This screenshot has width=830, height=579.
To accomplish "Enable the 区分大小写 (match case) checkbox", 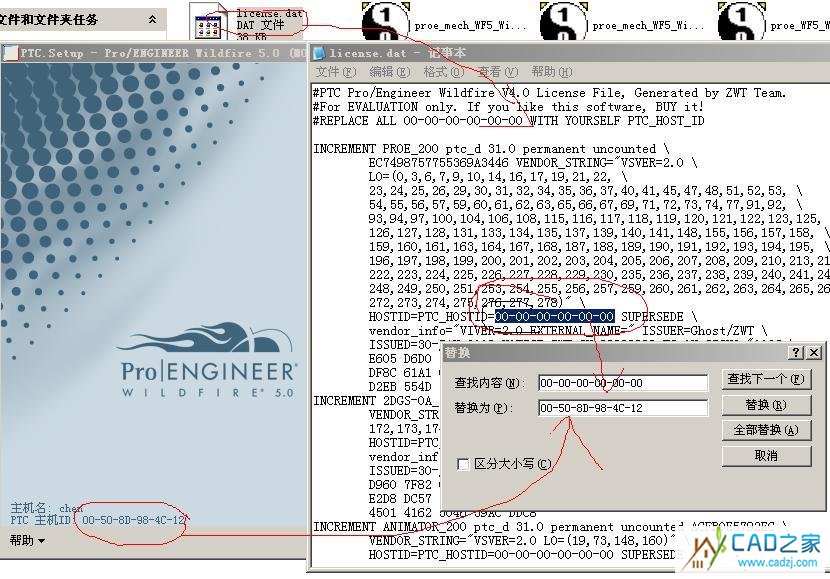I will [x=463, y=464].
